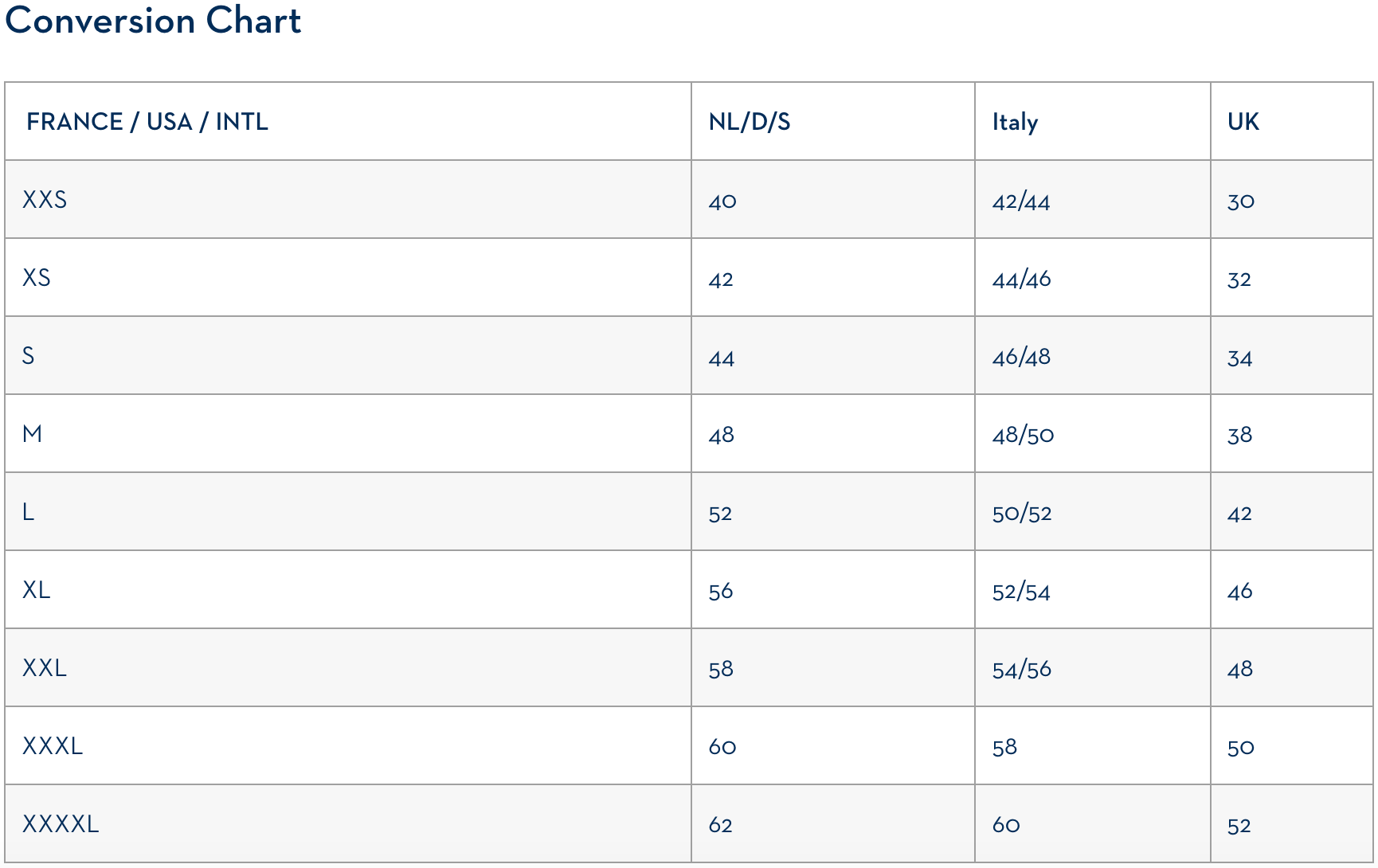Click the Italy column header

coord(1014,122)
